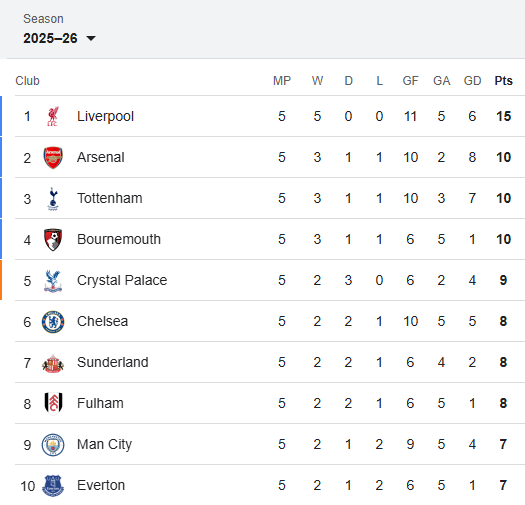
Task: Click the GD column header
Action: (x=472, y=81)
